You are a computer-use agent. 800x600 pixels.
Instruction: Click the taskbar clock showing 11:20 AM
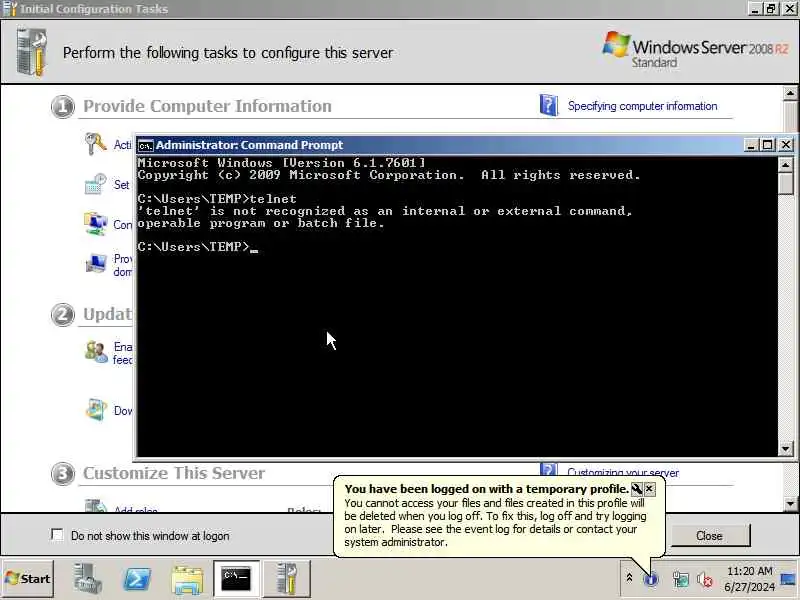point(749,579)
